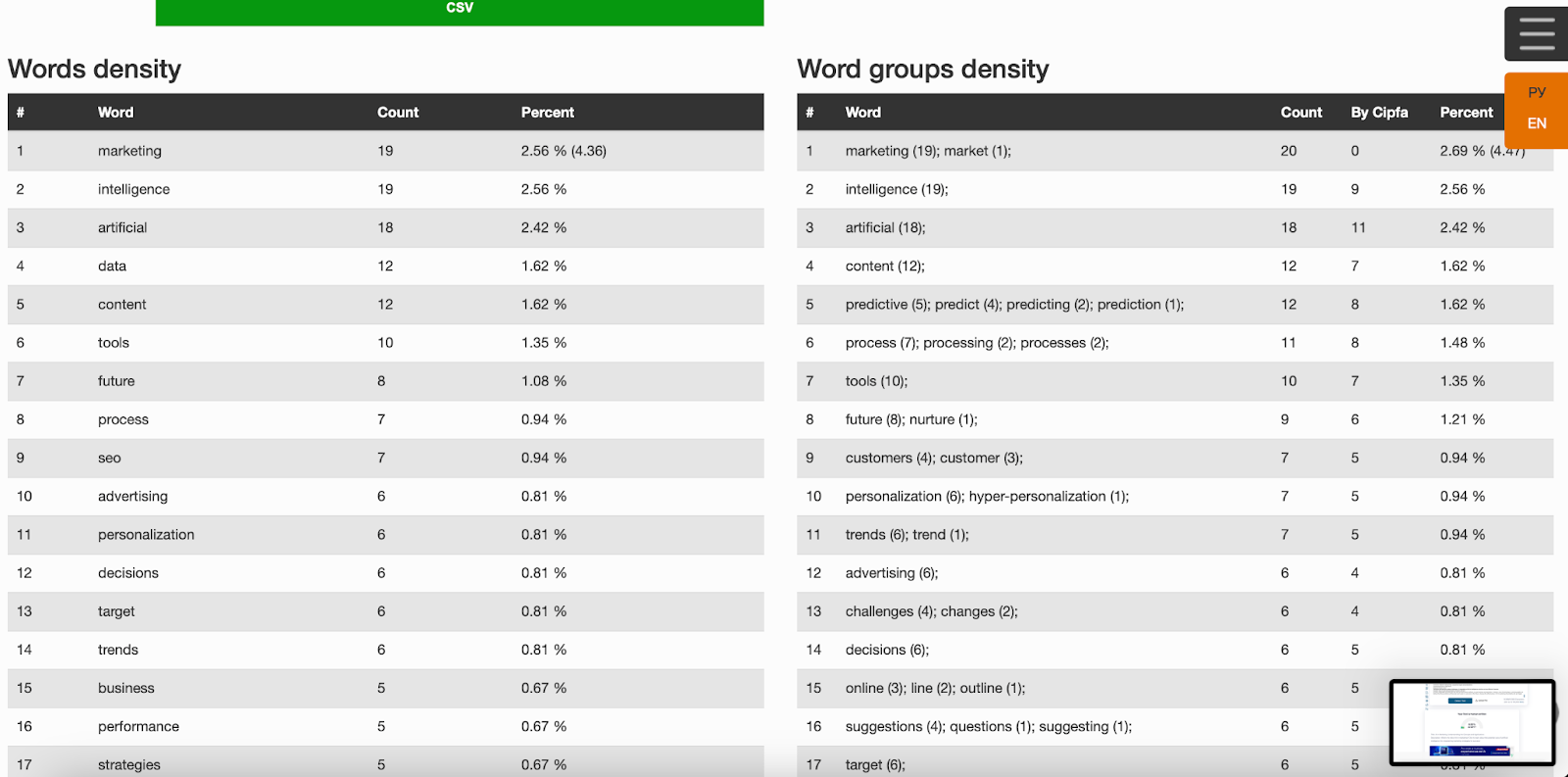Click group 'customers (4); customer (3);'
Screen dimensions: 1568x777
click(934, 458)
